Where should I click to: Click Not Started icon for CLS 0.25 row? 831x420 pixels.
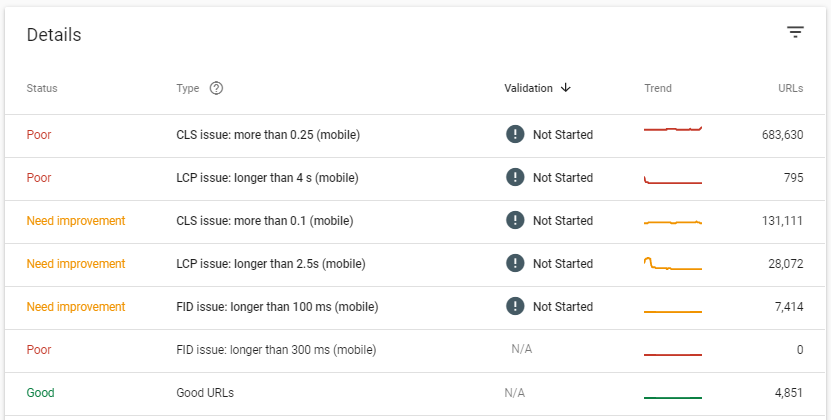click(515, 135)
